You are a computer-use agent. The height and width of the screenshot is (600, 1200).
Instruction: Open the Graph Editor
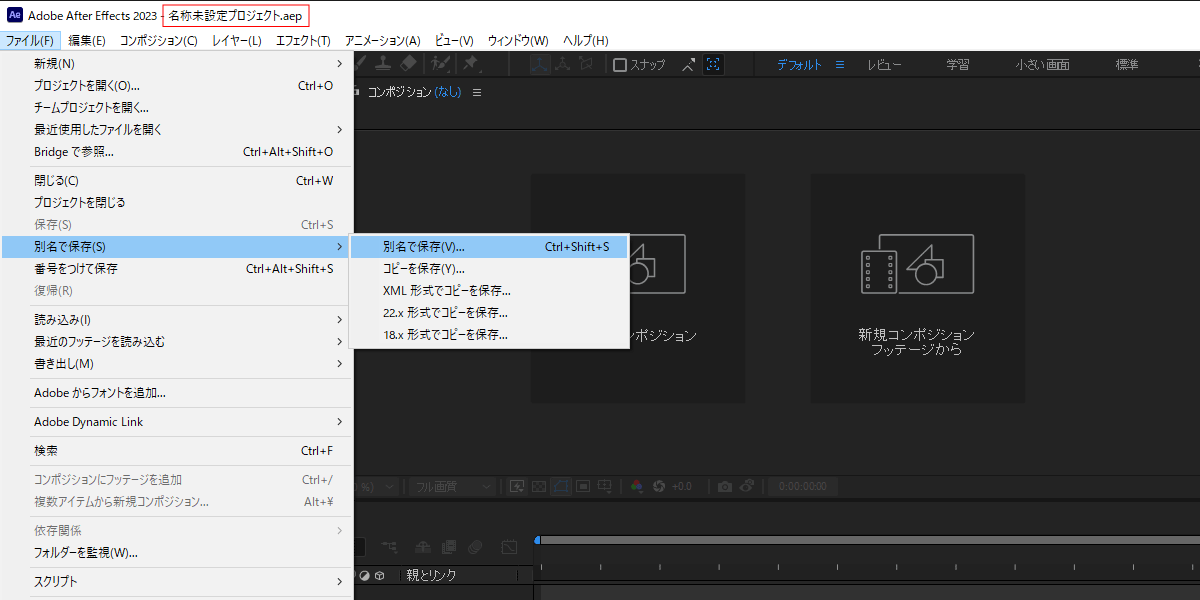pos(509,547)
